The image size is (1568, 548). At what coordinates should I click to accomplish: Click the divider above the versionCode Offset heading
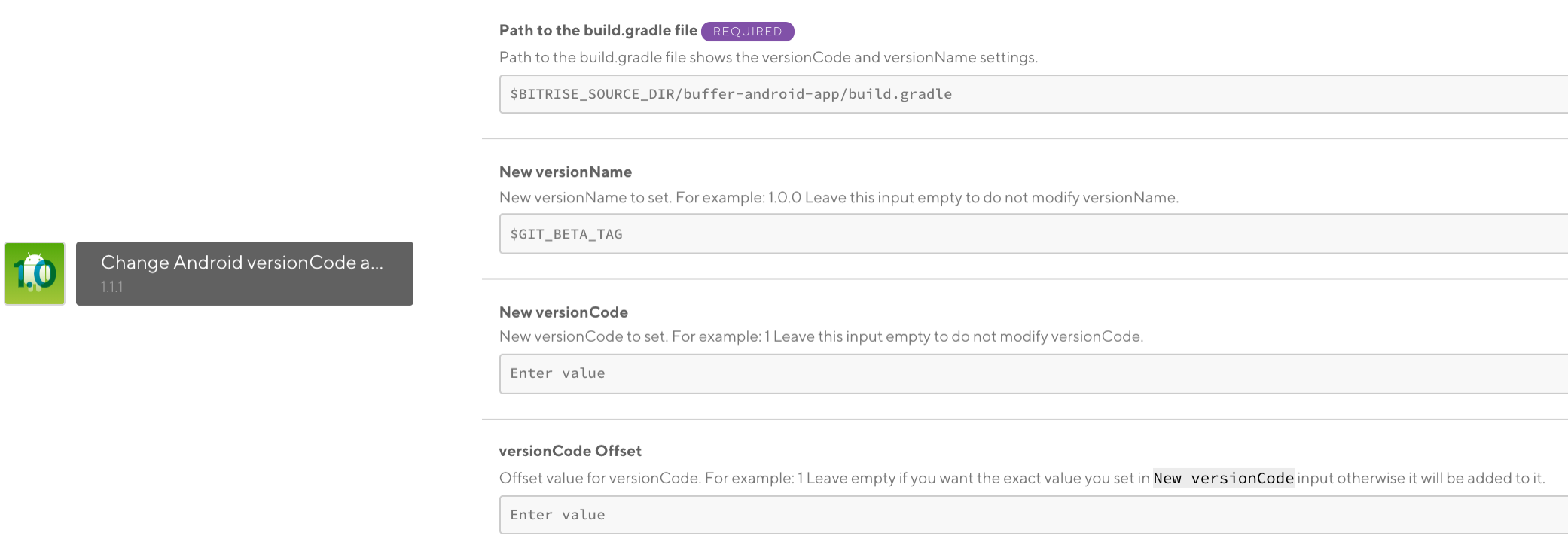[1024, 419]
